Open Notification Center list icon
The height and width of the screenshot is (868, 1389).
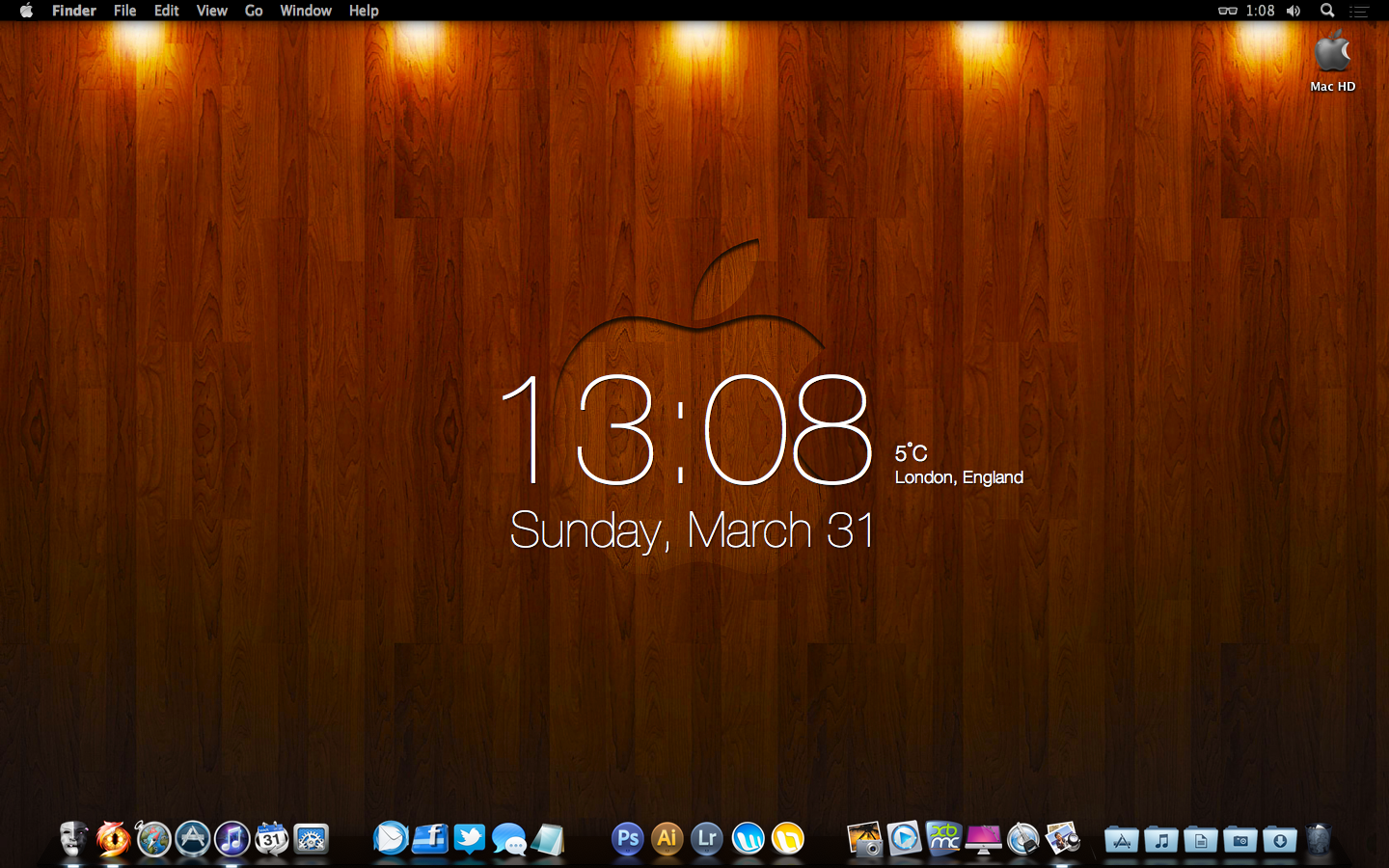1359,12
